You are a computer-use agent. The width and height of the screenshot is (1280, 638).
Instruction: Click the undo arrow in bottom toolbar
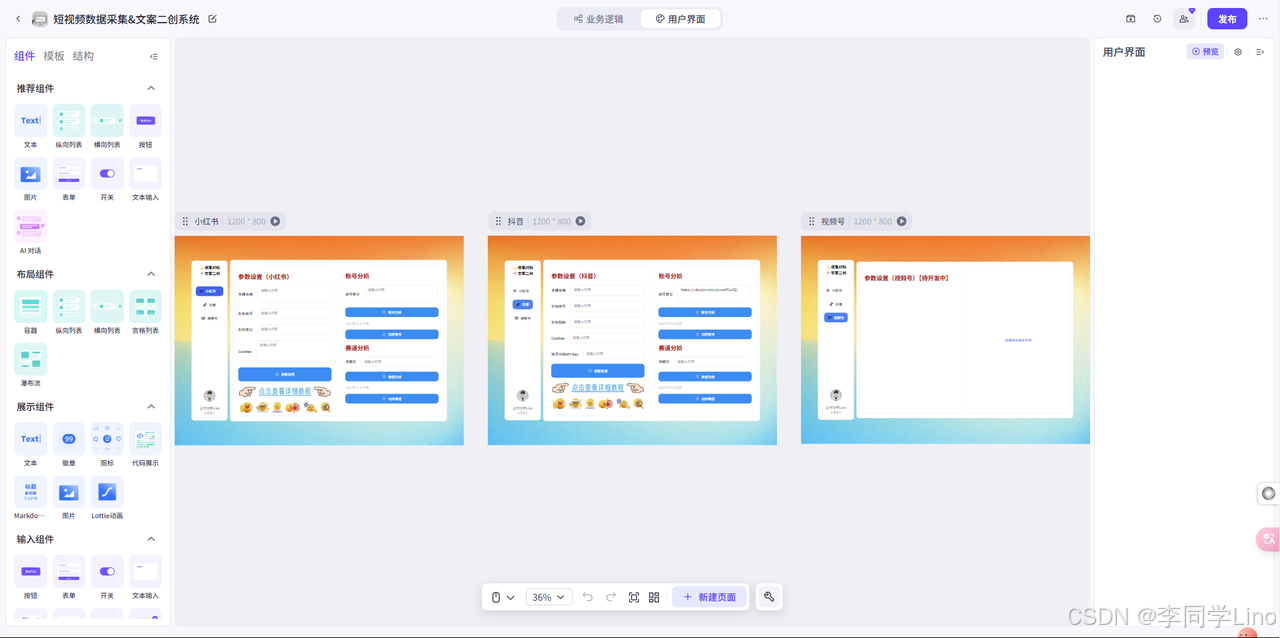click(x=588, y=597)
